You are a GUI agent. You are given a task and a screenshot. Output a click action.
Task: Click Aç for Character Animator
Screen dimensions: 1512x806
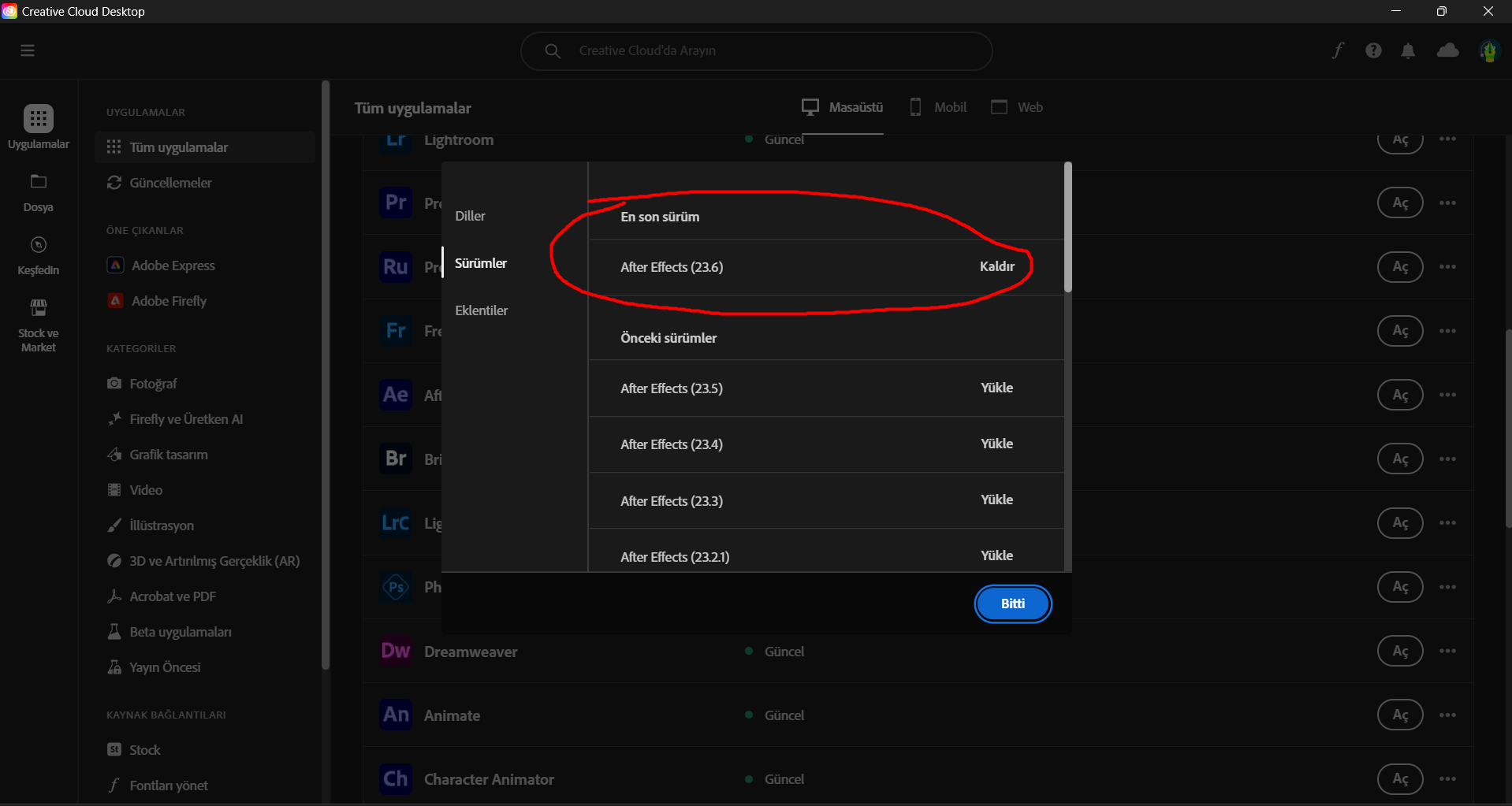(x=1400, y=779)
